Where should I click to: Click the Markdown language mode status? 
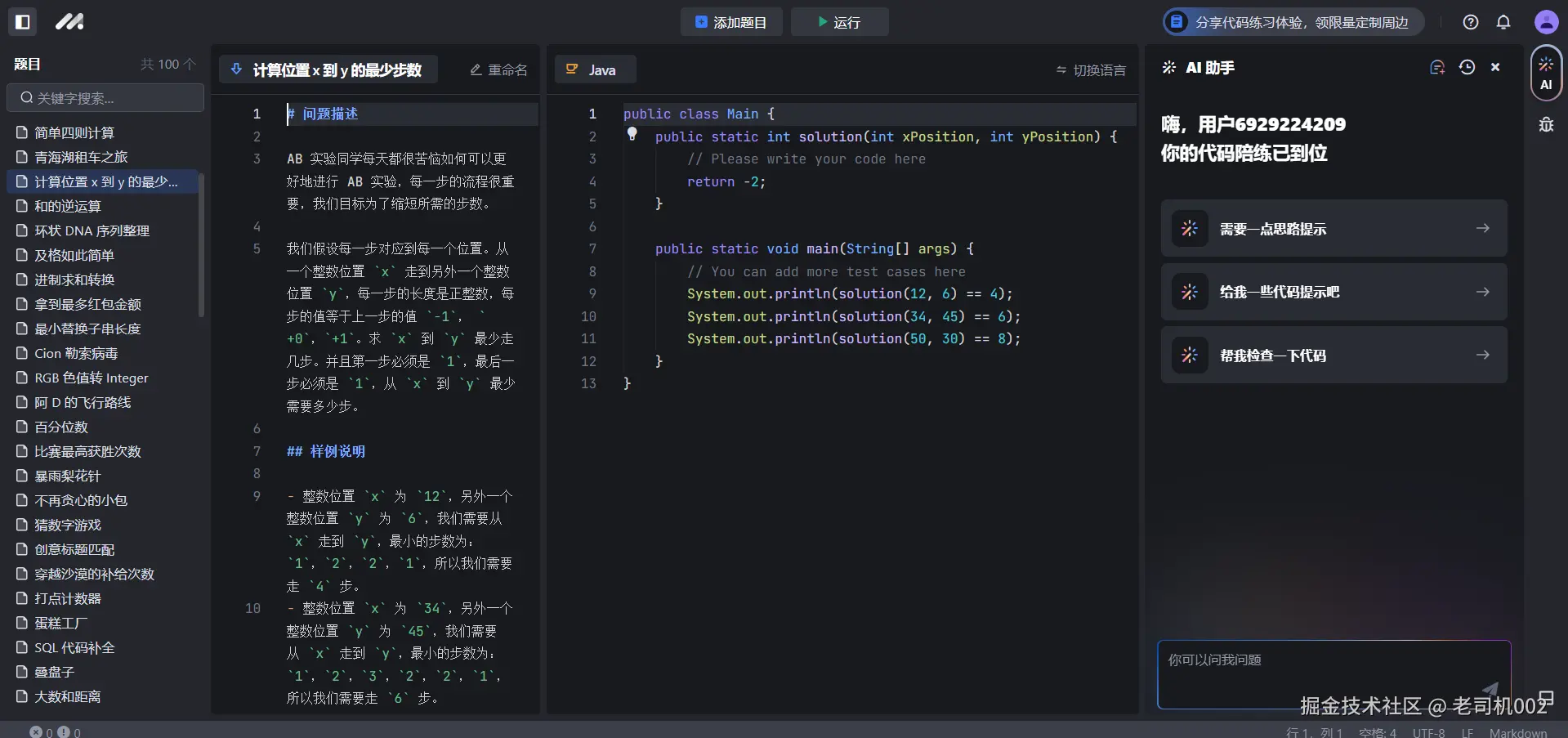pyautogui.click(x=1518, y=732)
